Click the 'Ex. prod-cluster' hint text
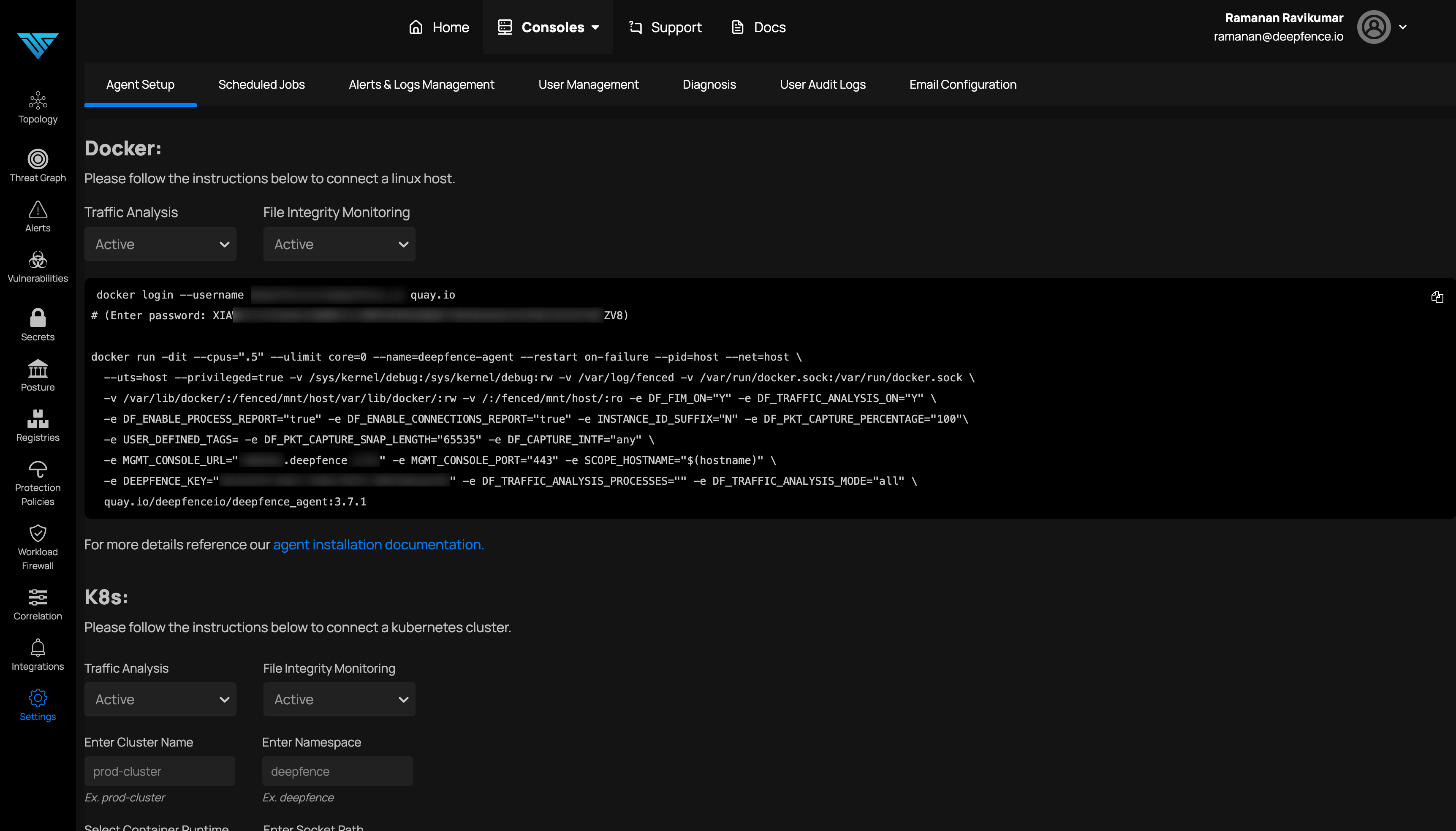 pos(125,797)
